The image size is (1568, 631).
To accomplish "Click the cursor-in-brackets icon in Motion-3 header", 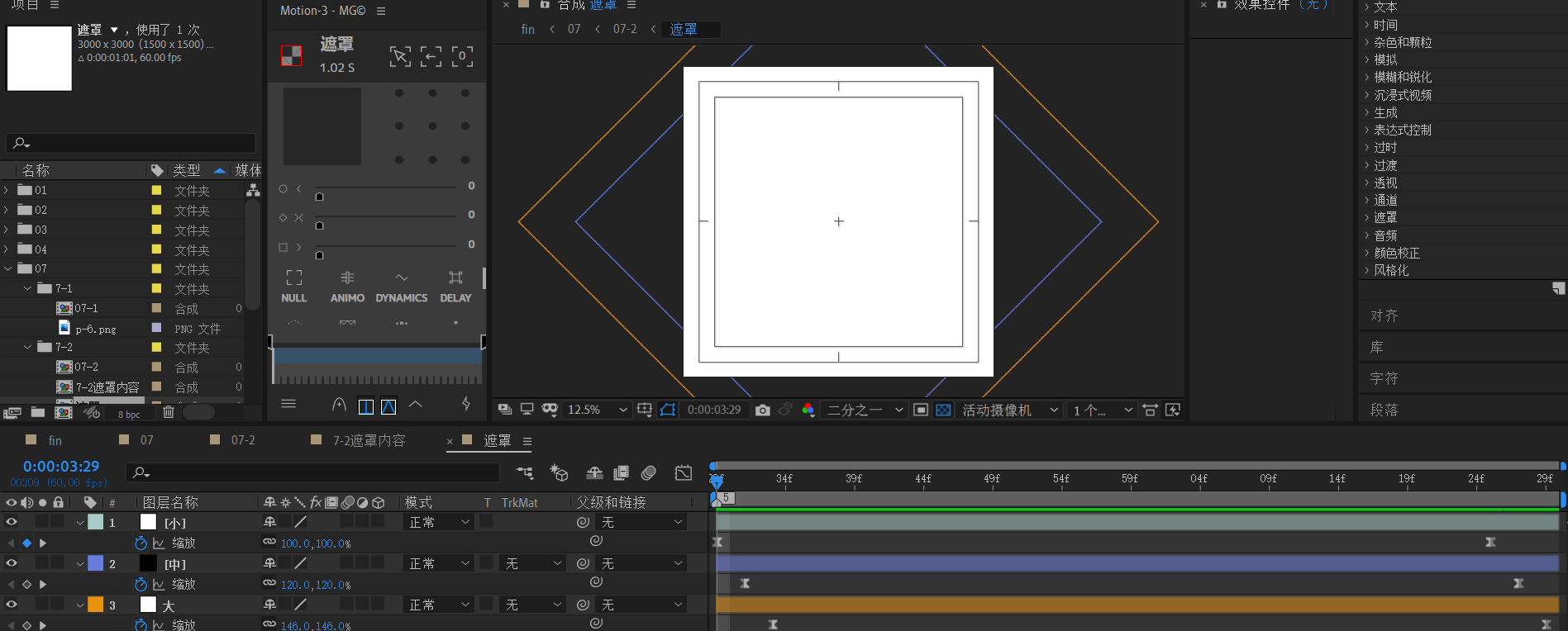I will point(400,56).
